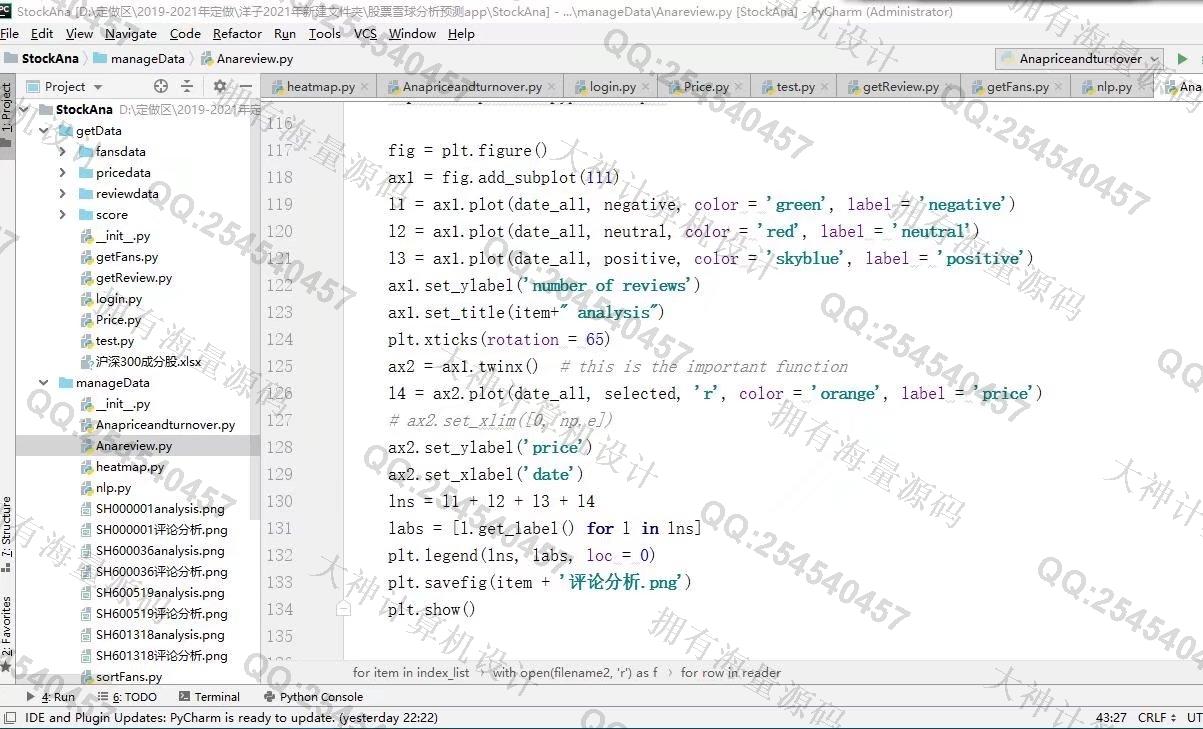Open the Window menu
Viewport: 1203px width, 729px height.
(412, 33)
